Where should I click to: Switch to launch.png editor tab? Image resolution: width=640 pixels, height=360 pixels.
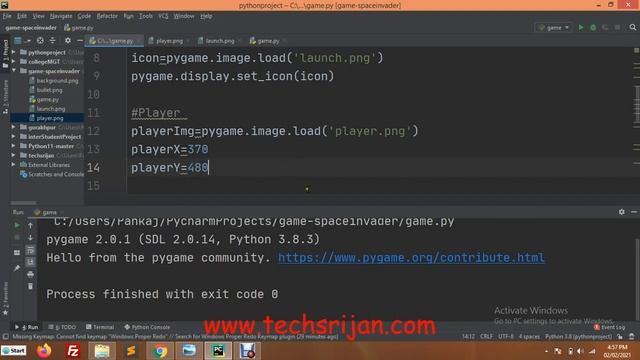coord(220,41)
